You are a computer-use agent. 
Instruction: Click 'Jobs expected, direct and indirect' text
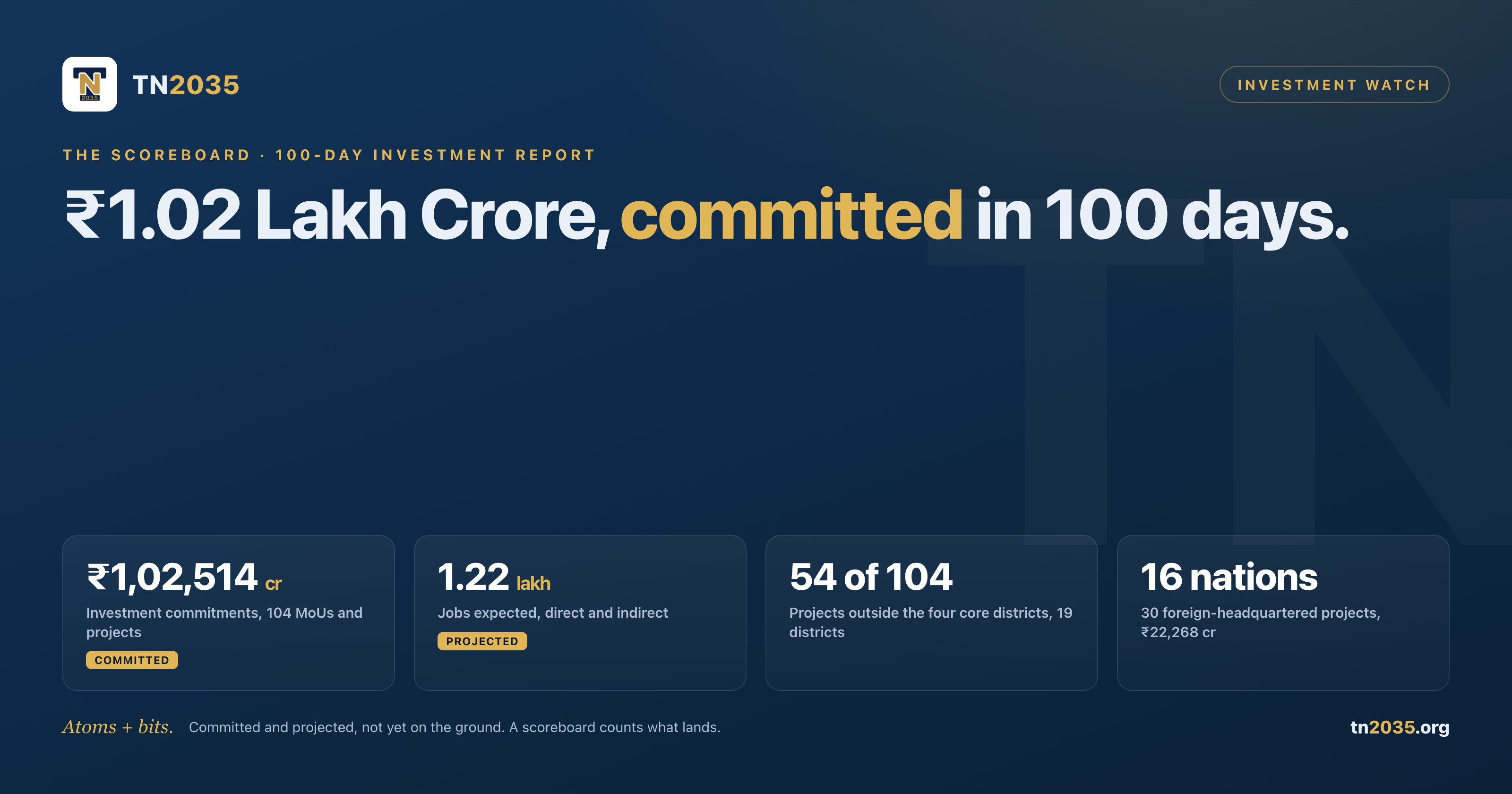(553, 613)
